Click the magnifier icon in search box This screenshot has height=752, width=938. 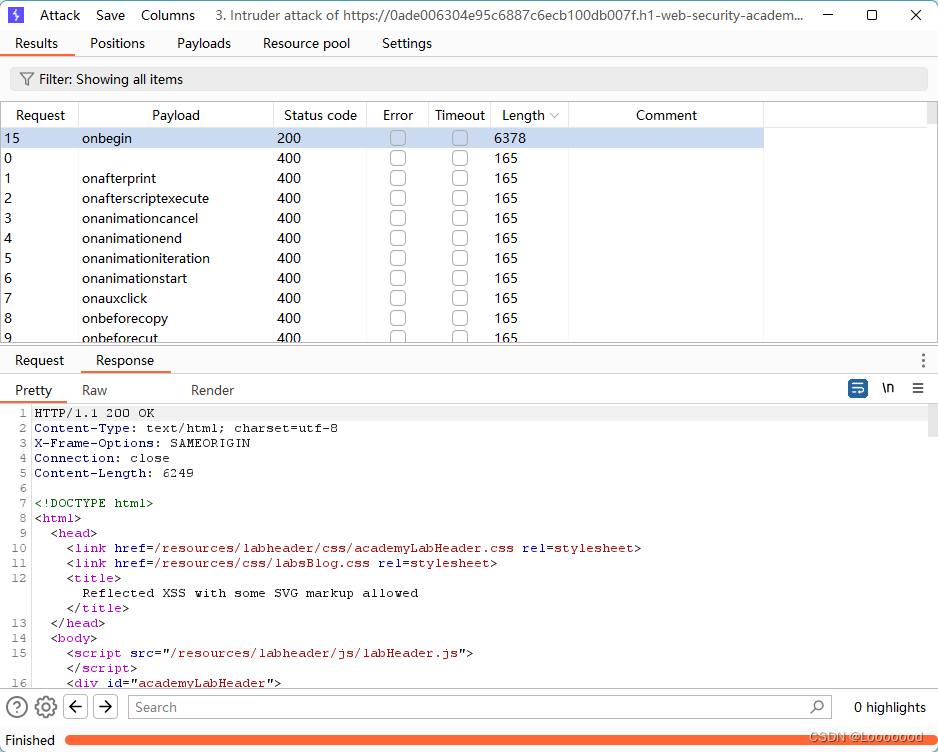coord(817,707)
